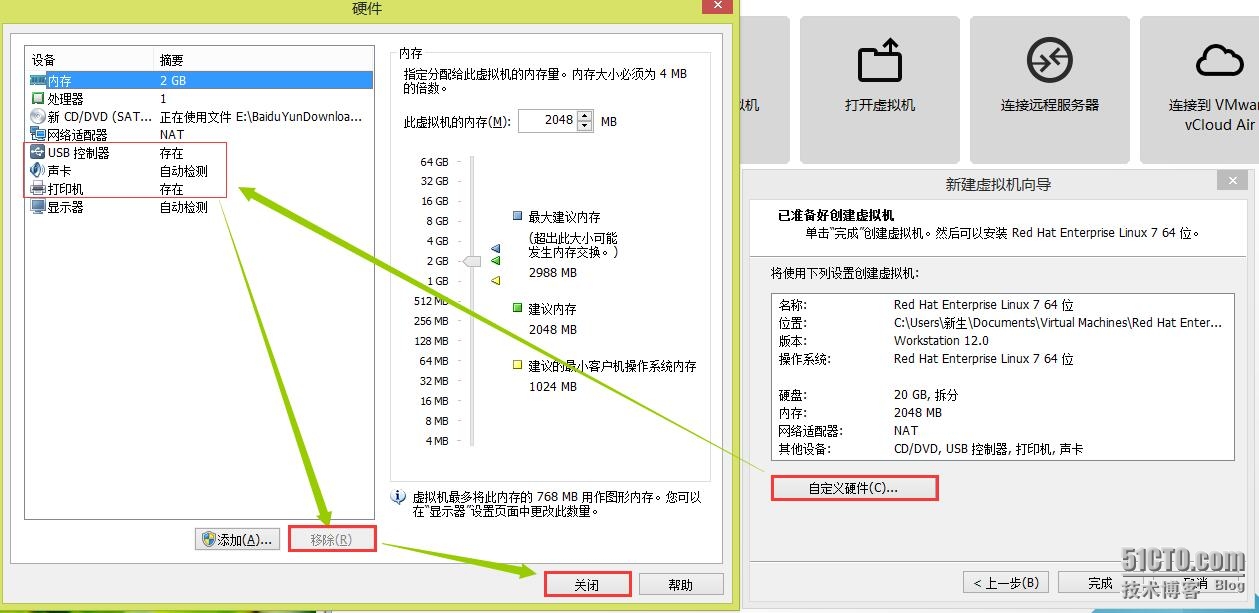Click the 自定义硬件(C)... button

854,488
